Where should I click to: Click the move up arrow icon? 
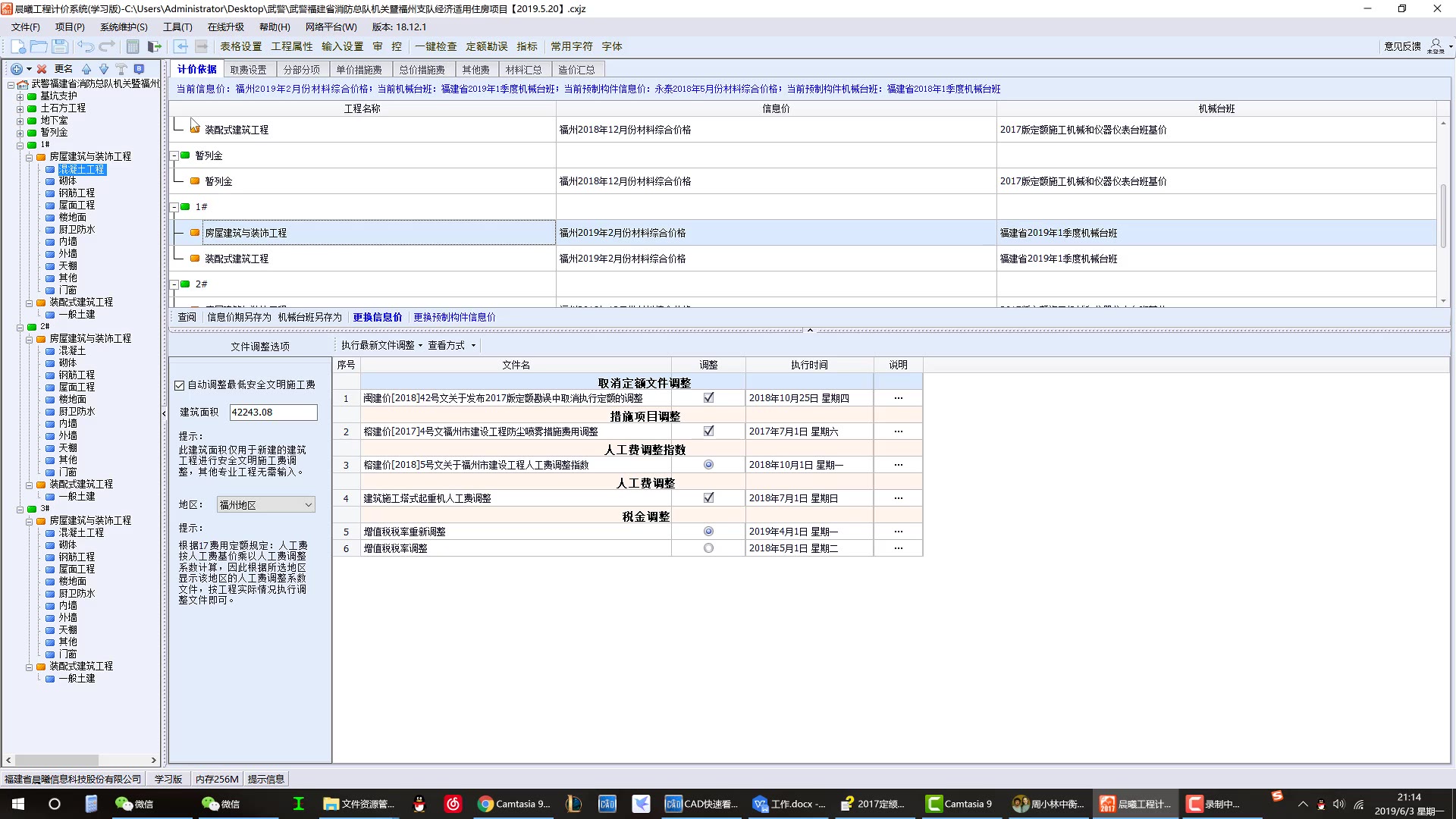[86, 69]
